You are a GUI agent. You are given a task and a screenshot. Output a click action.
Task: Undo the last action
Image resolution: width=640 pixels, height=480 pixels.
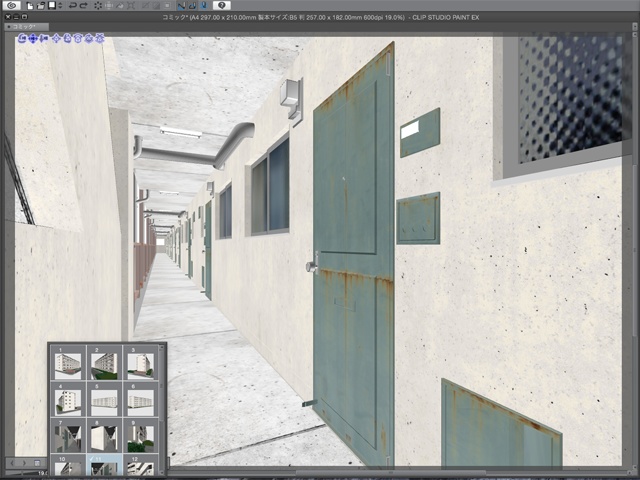pos(73,6)
